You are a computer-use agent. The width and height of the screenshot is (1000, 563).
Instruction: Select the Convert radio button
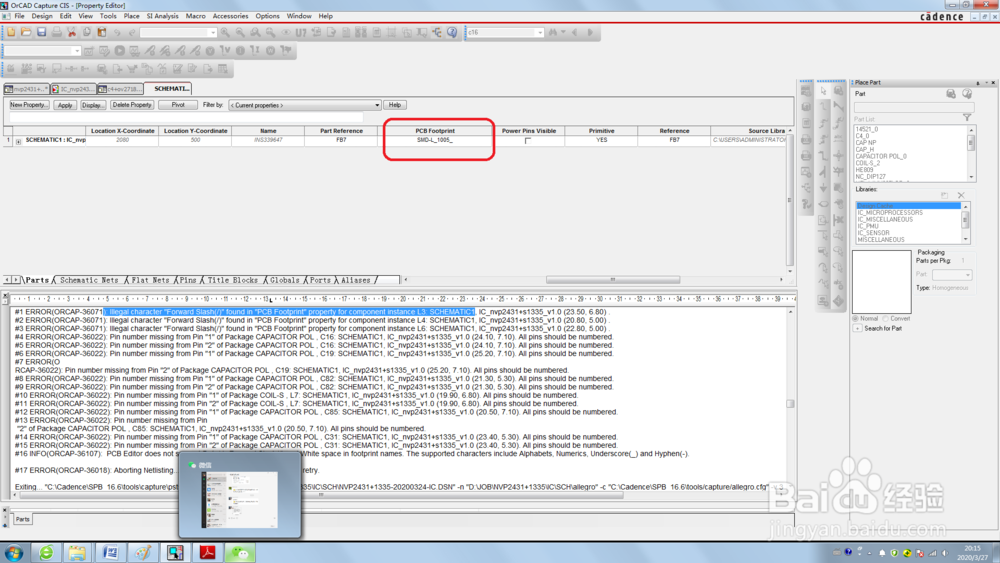coord(886,318)
